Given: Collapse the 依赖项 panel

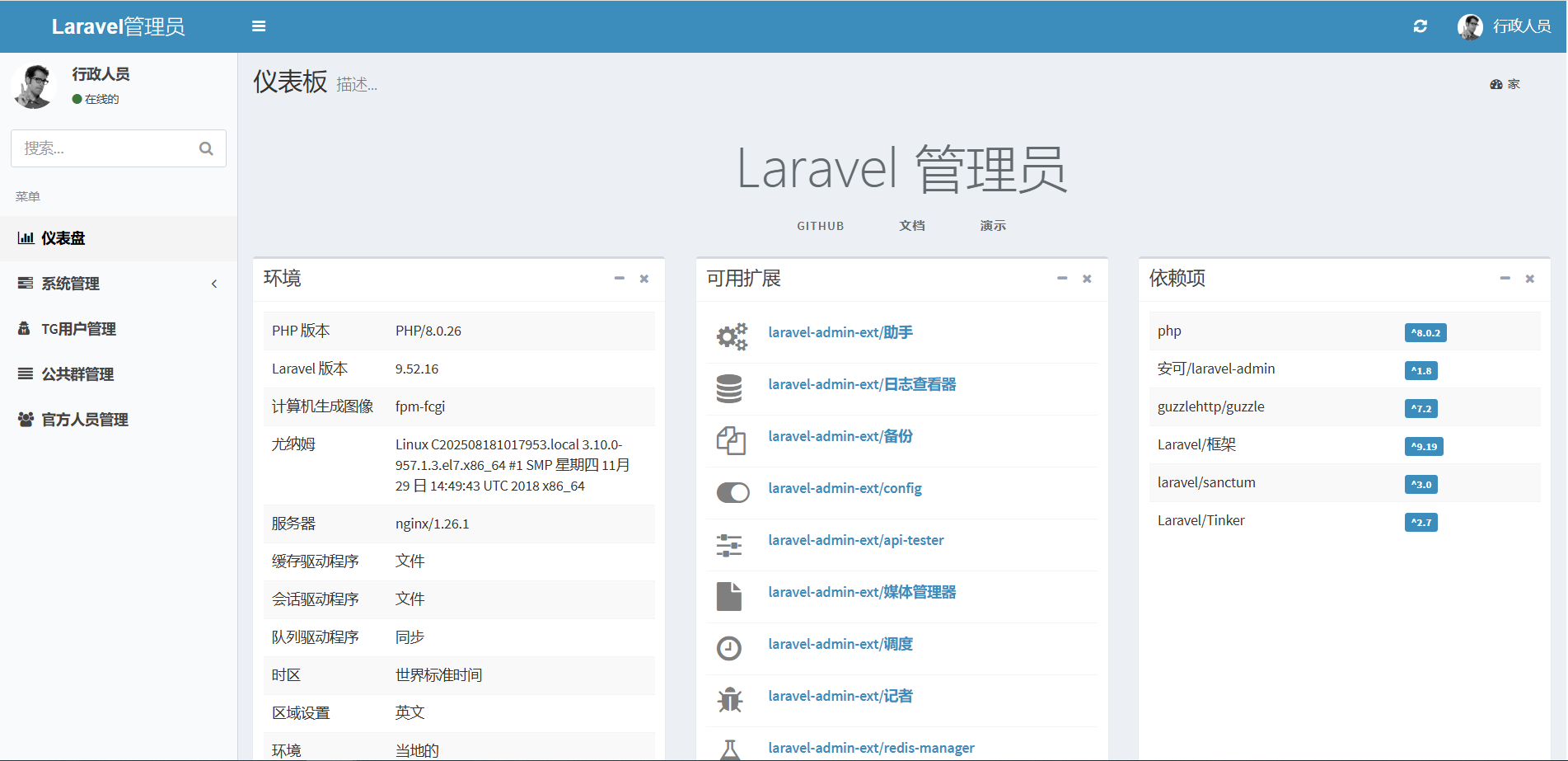Looking at the screenshot, I should coord(1505,279).
